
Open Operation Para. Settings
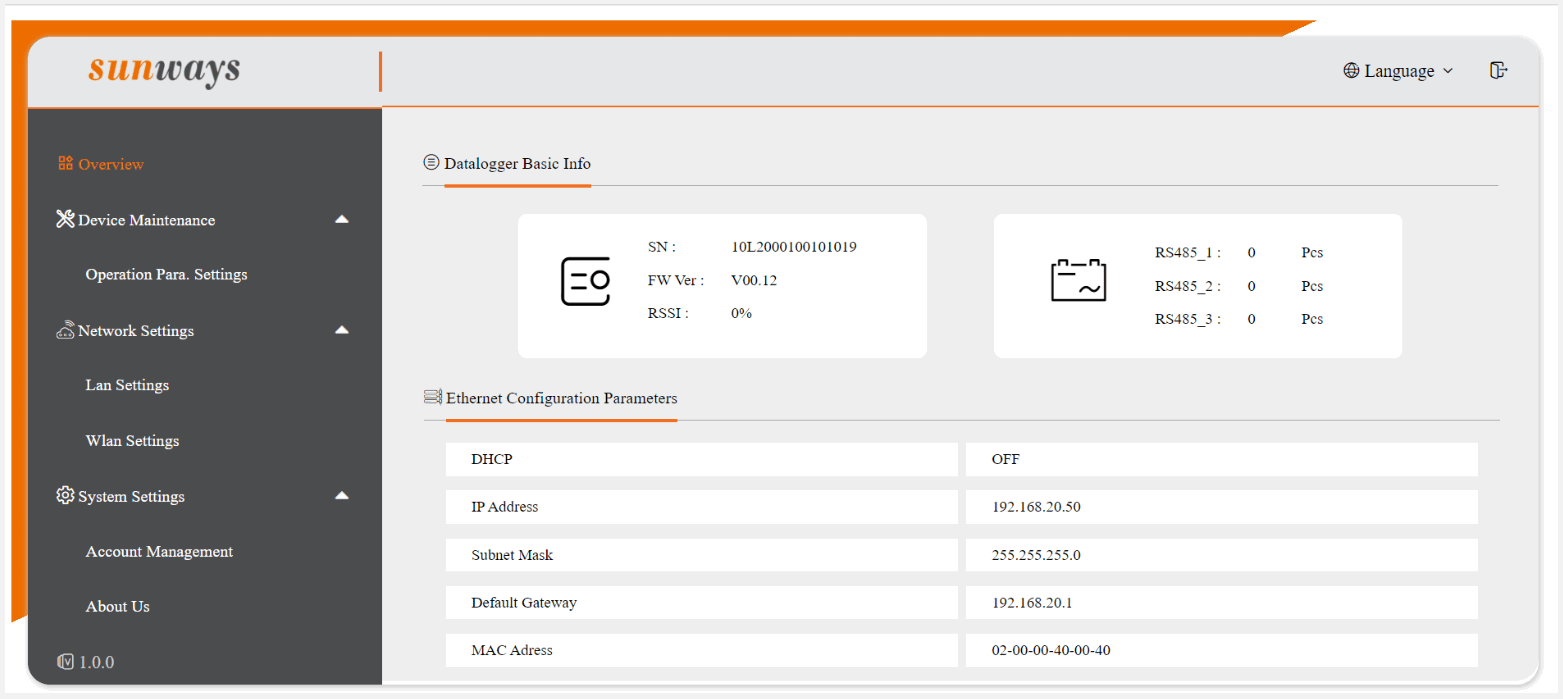click(x=166, y=274)
